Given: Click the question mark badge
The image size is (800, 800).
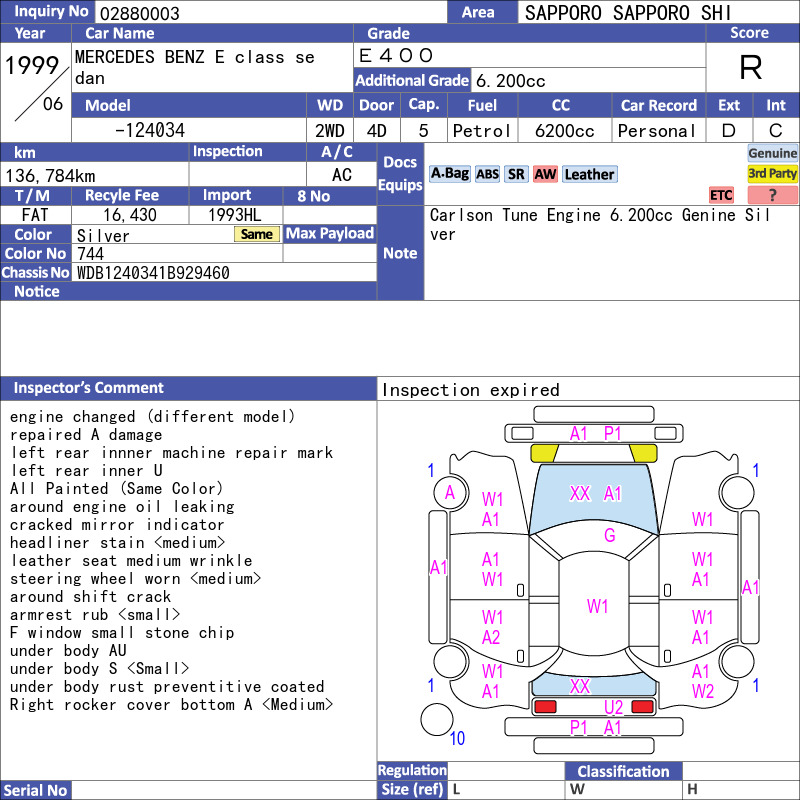Looking at the screenshot, I should click(x=772, y=195).
